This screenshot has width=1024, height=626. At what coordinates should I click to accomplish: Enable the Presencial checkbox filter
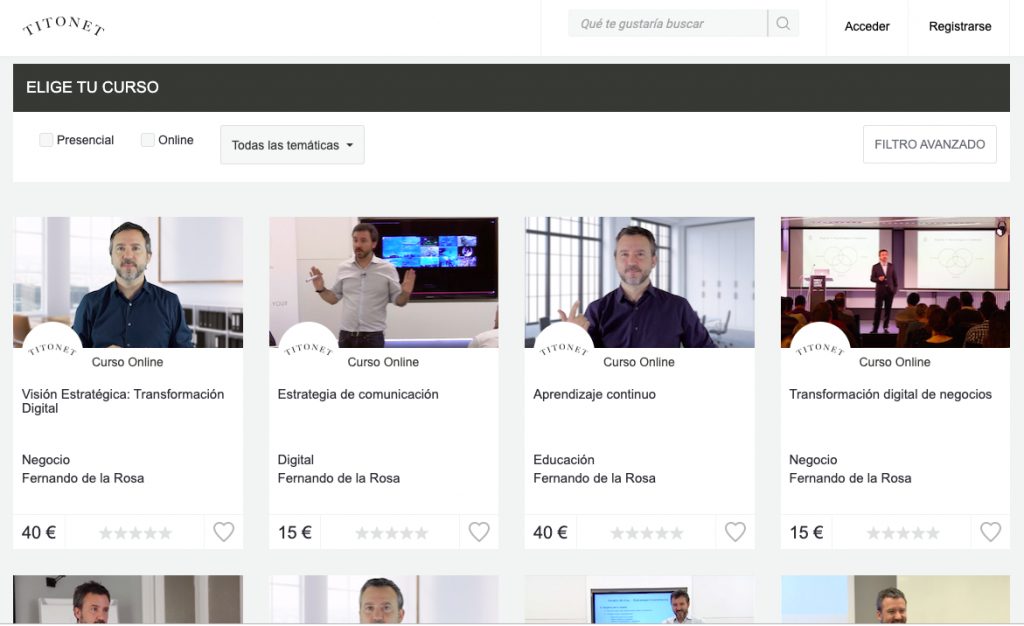click(x=46, y=140)
